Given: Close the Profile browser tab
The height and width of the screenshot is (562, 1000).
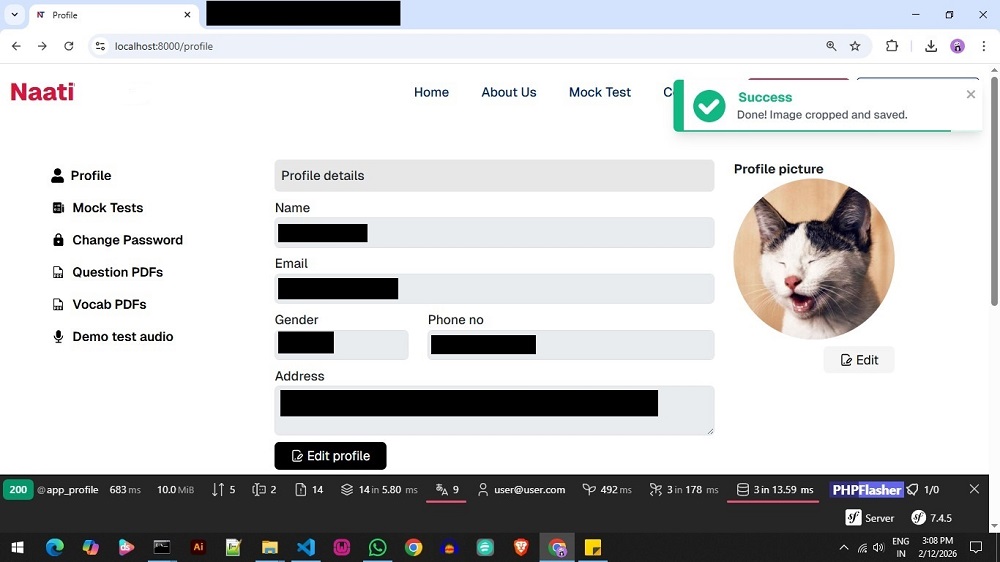Looking at the screenshot, I should pyautogui.click(x=187, y=15).
